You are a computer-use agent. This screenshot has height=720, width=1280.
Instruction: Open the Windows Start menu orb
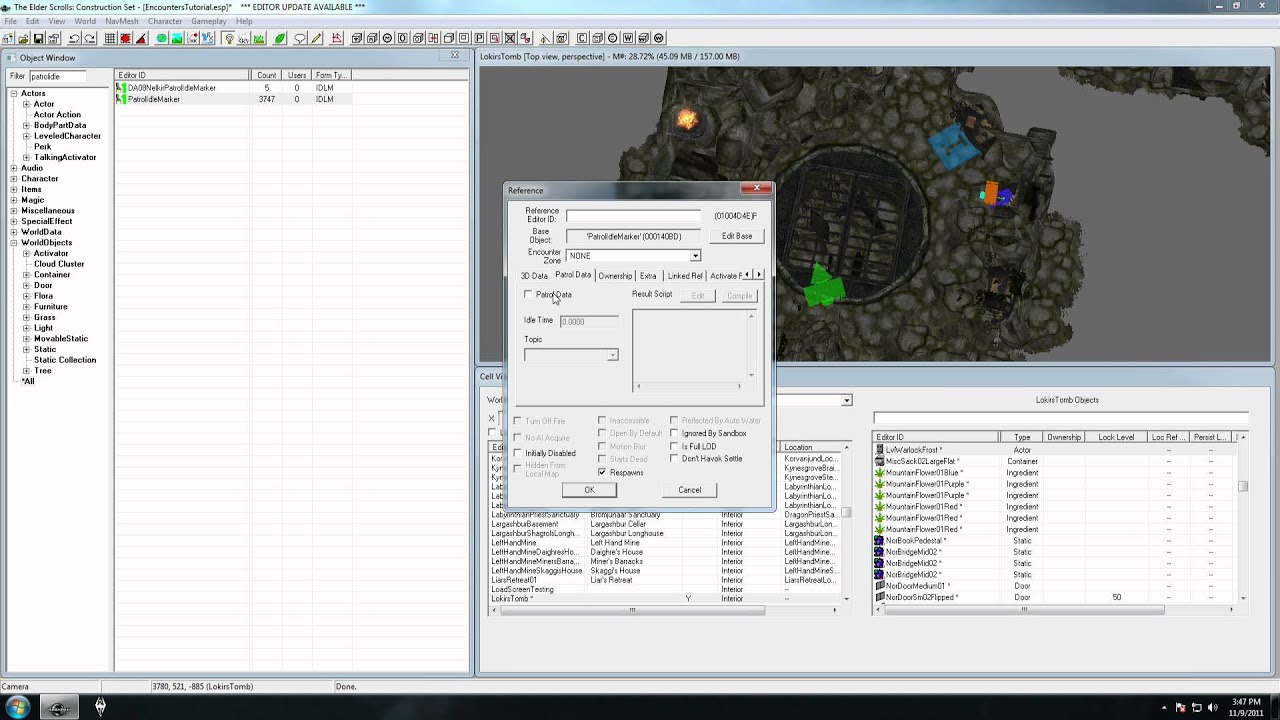pos(18,708)
